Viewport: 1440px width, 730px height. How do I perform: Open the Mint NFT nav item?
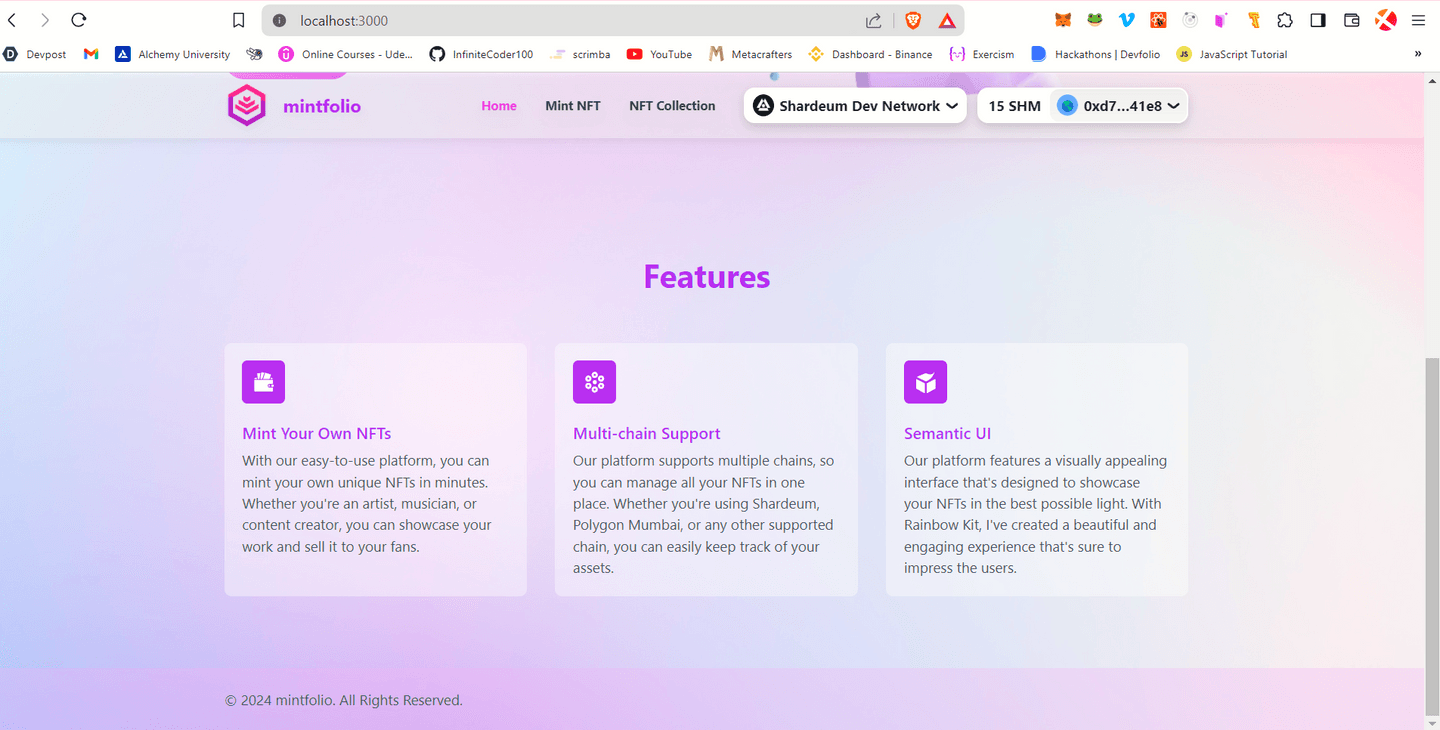click(573, 105)
